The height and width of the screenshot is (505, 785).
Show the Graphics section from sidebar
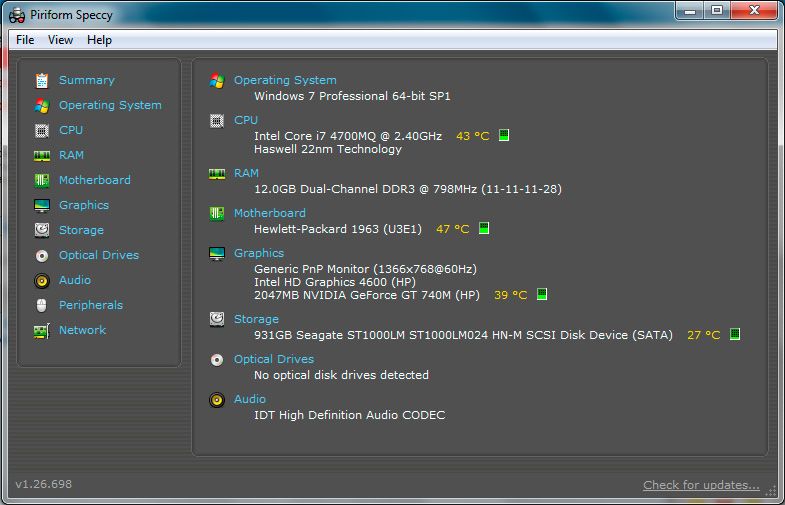[x=84, y=205]
